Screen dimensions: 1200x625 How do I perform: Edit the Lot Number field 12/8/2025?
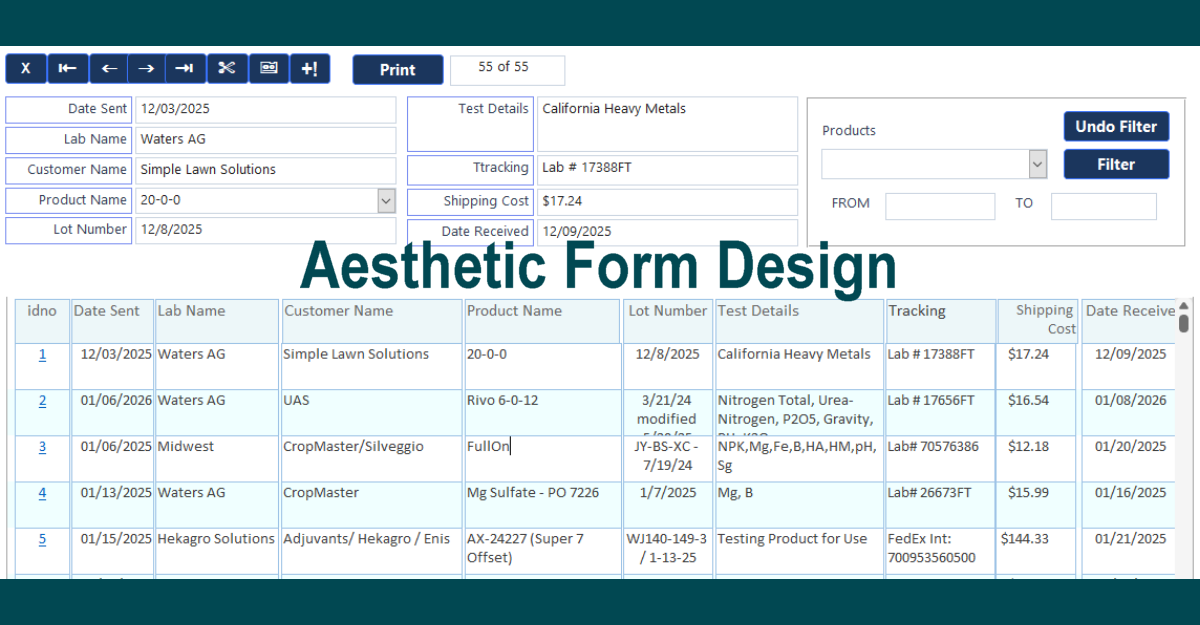pyautogui.click(x=265, y=230)
